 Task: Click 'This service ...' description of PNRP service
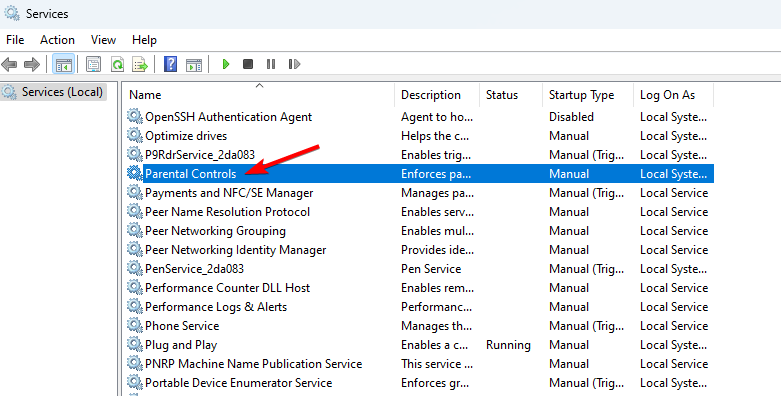click(x=437, y=364)
